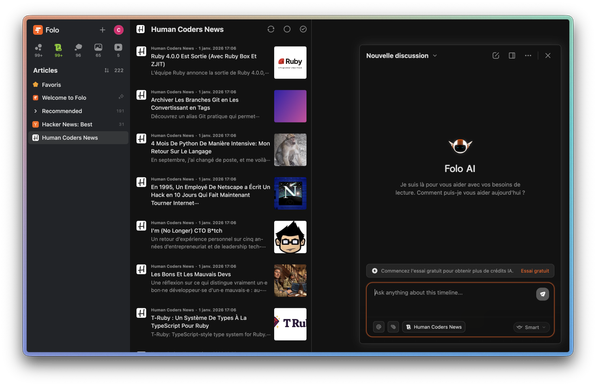This screenshot has width=596, height=386.
Task: Click the pin icon on Welcome to Folo
Action: [121, 97]
